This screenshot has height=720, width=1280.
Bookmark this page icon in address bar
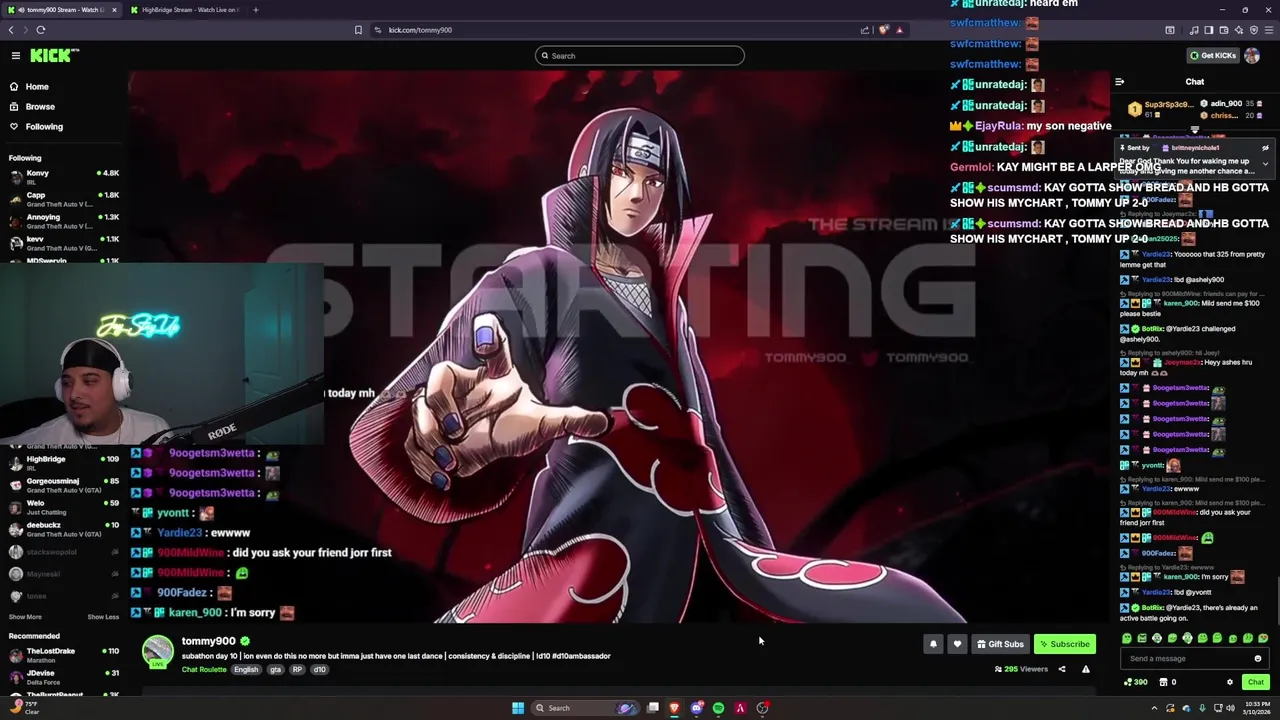(x=358, y=30)
